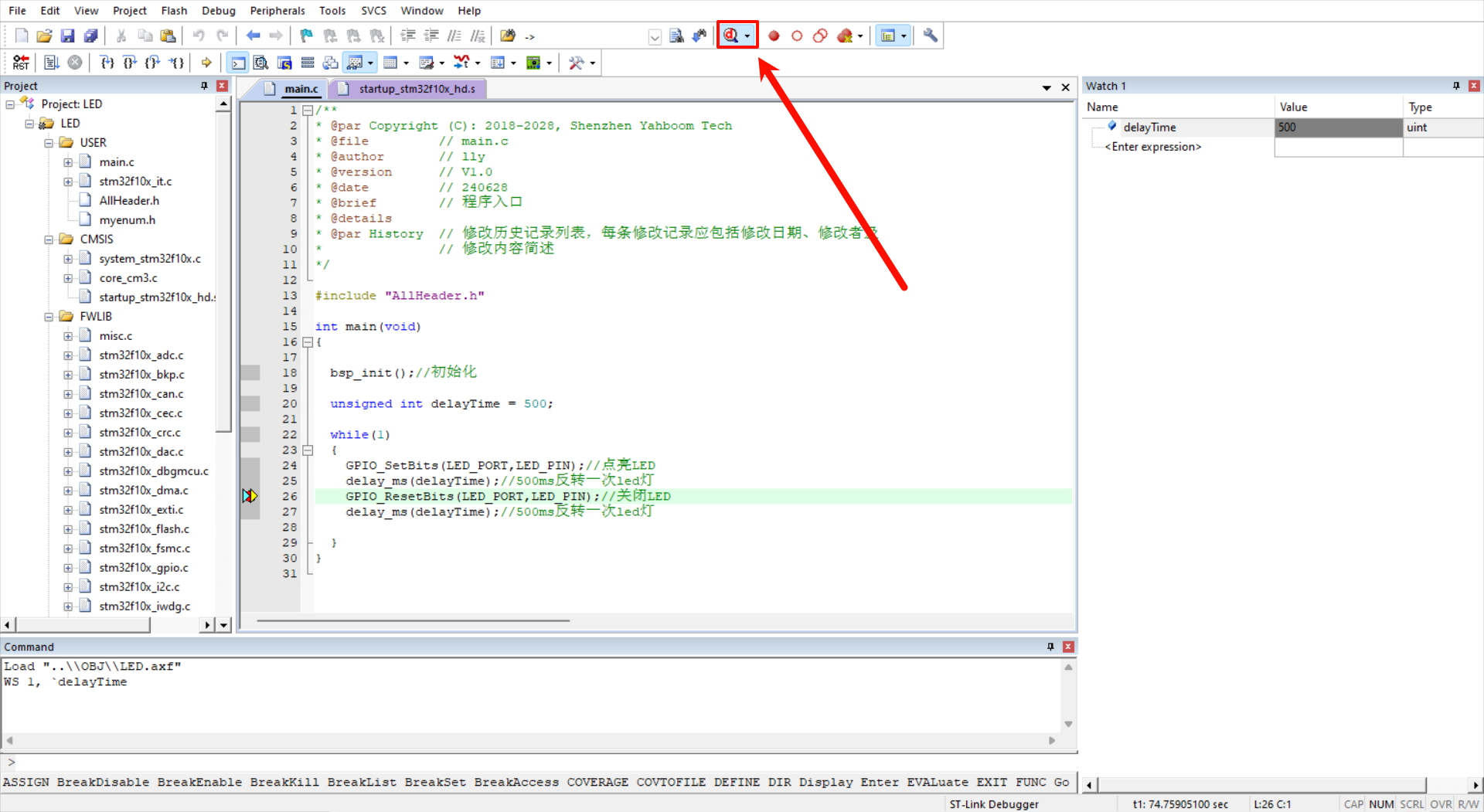Toggle the Disassembly window
The height and width of the screenshot is (812, 1484).
click(261, 63)
